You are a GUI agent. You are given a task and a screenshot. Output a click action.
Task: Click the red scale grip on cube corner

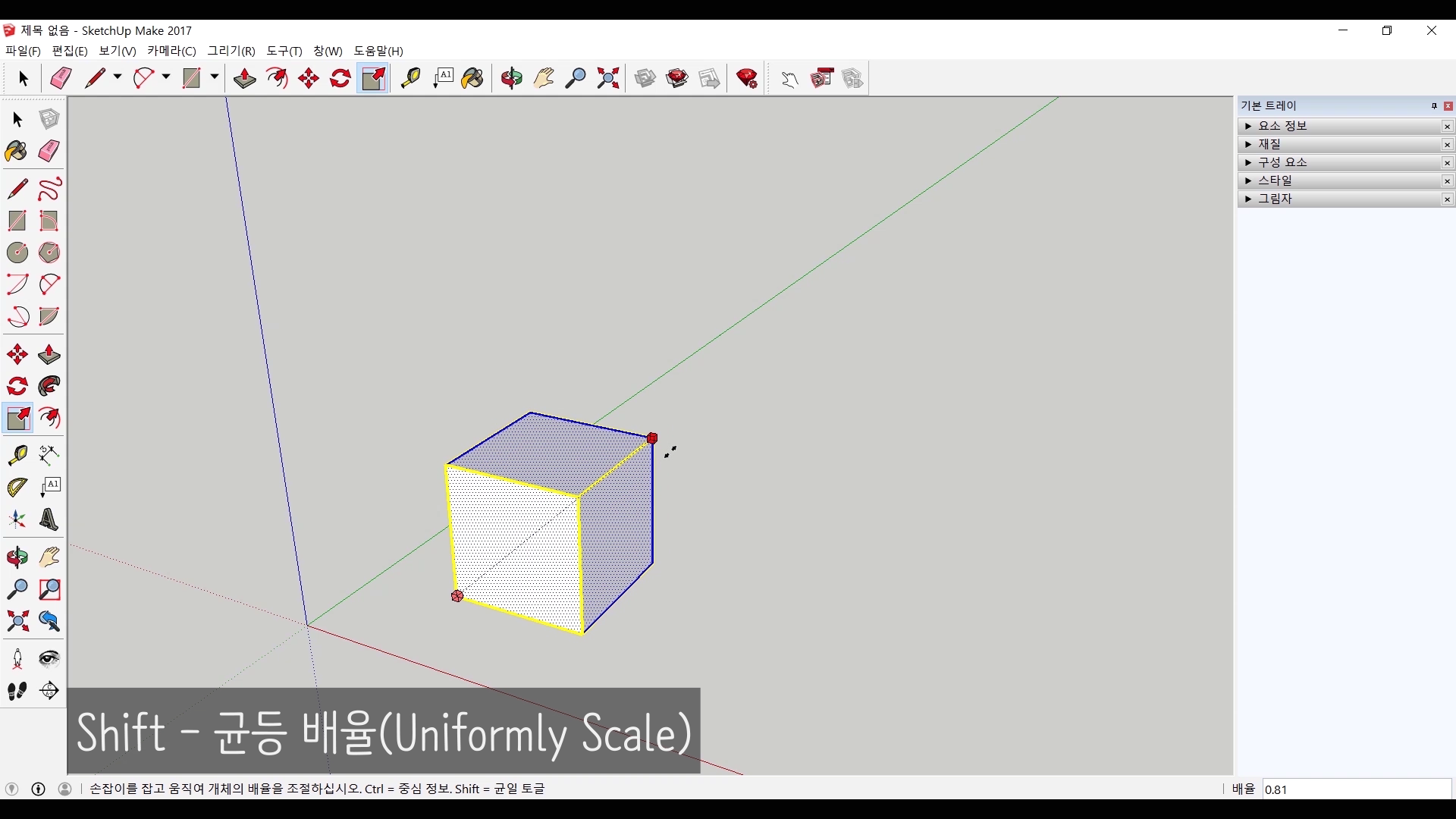(652, 438)
